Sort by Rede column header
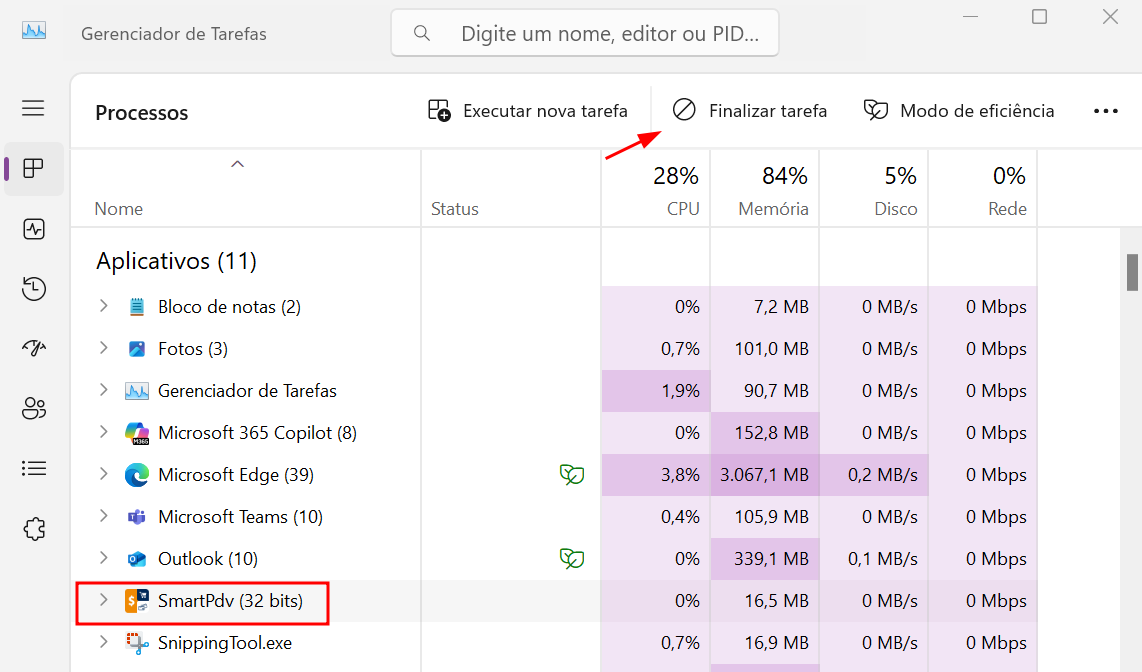 click(x=982, y=191)
